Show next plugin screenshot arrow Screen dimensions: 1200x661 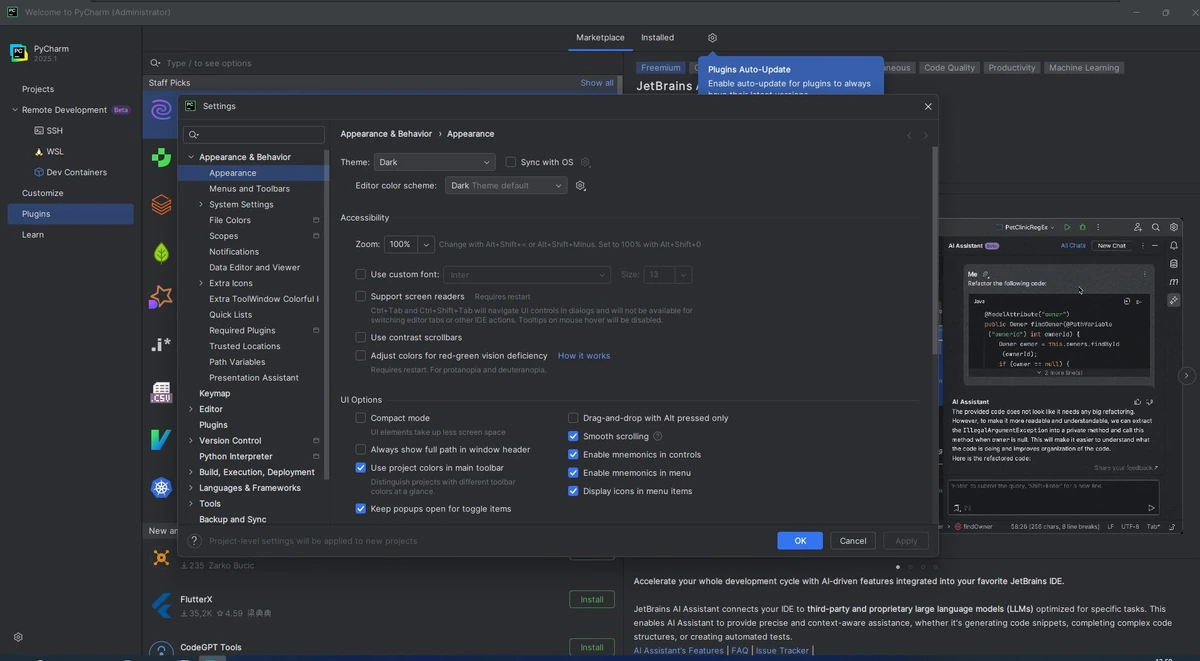pos(1186,376)
